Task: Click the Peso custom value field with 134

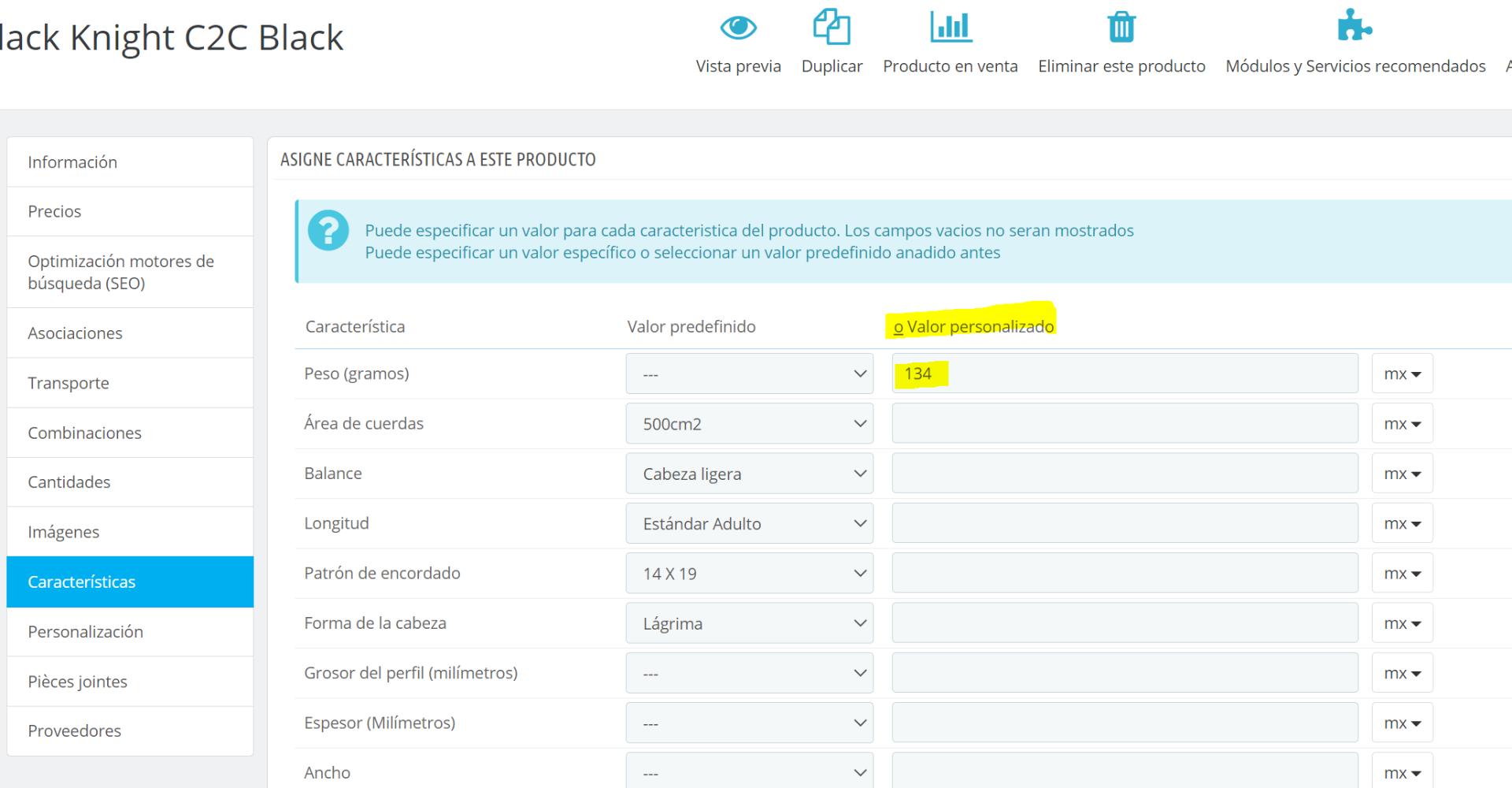Action: 1125,374
